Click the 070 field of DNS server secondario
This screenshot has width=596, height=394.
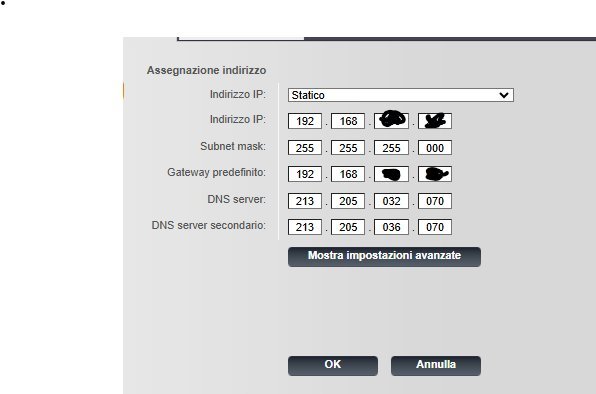coord(435,227)
